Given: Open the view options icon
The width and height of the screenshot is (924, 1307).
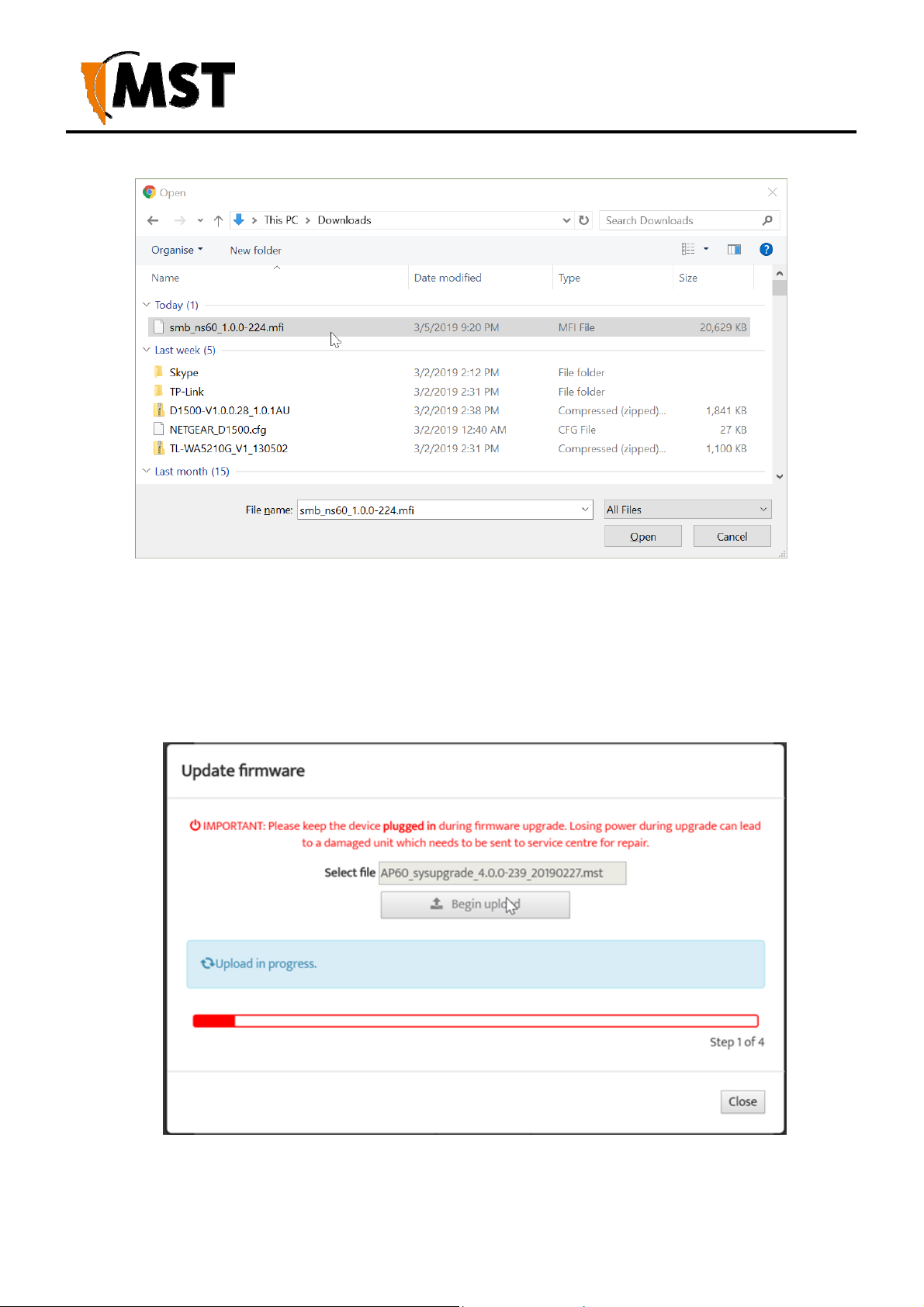Looking at the screenshot, I should [688, 249].
